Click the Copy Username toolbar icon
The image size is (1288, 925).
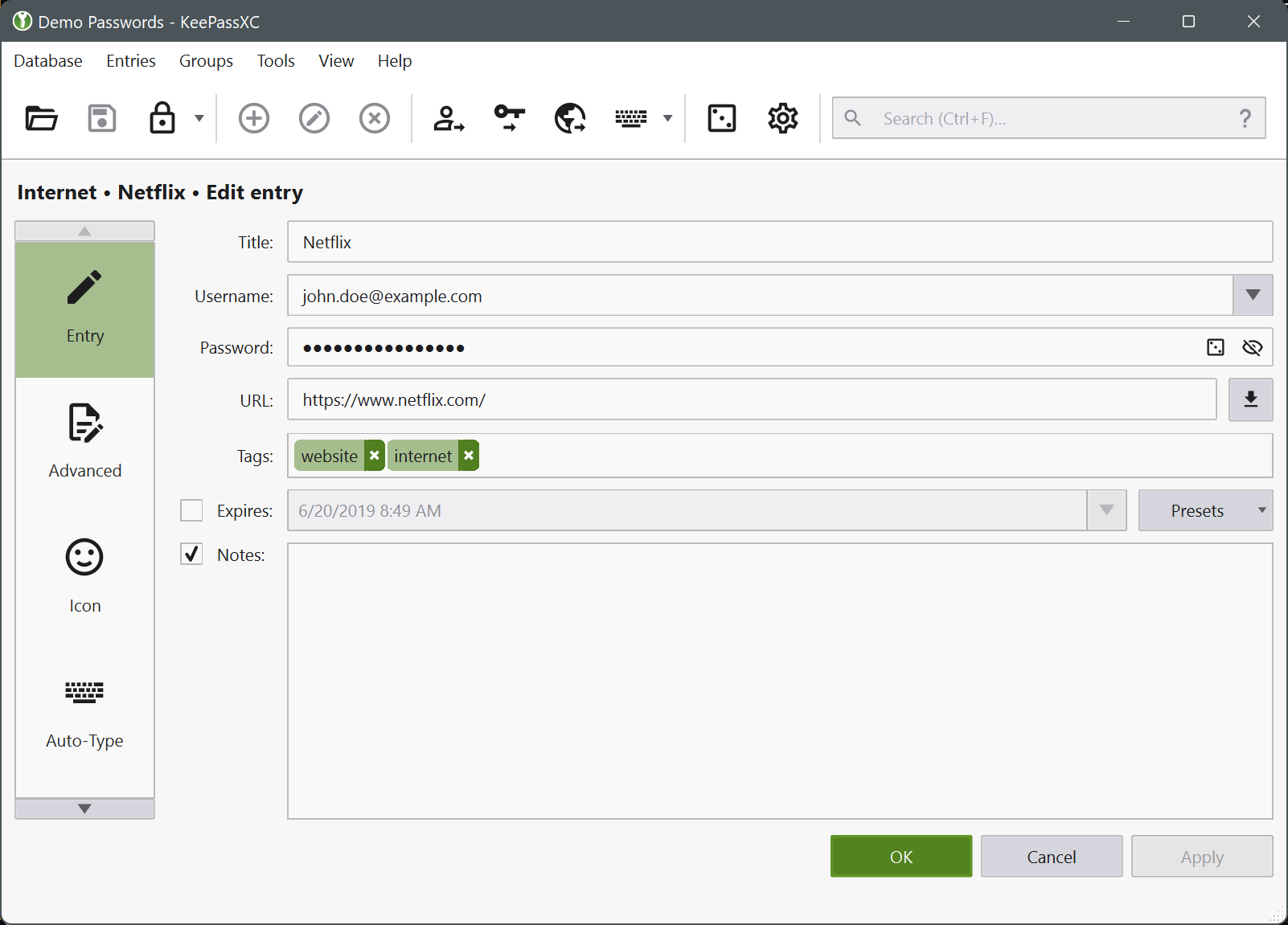click(449, 119)
